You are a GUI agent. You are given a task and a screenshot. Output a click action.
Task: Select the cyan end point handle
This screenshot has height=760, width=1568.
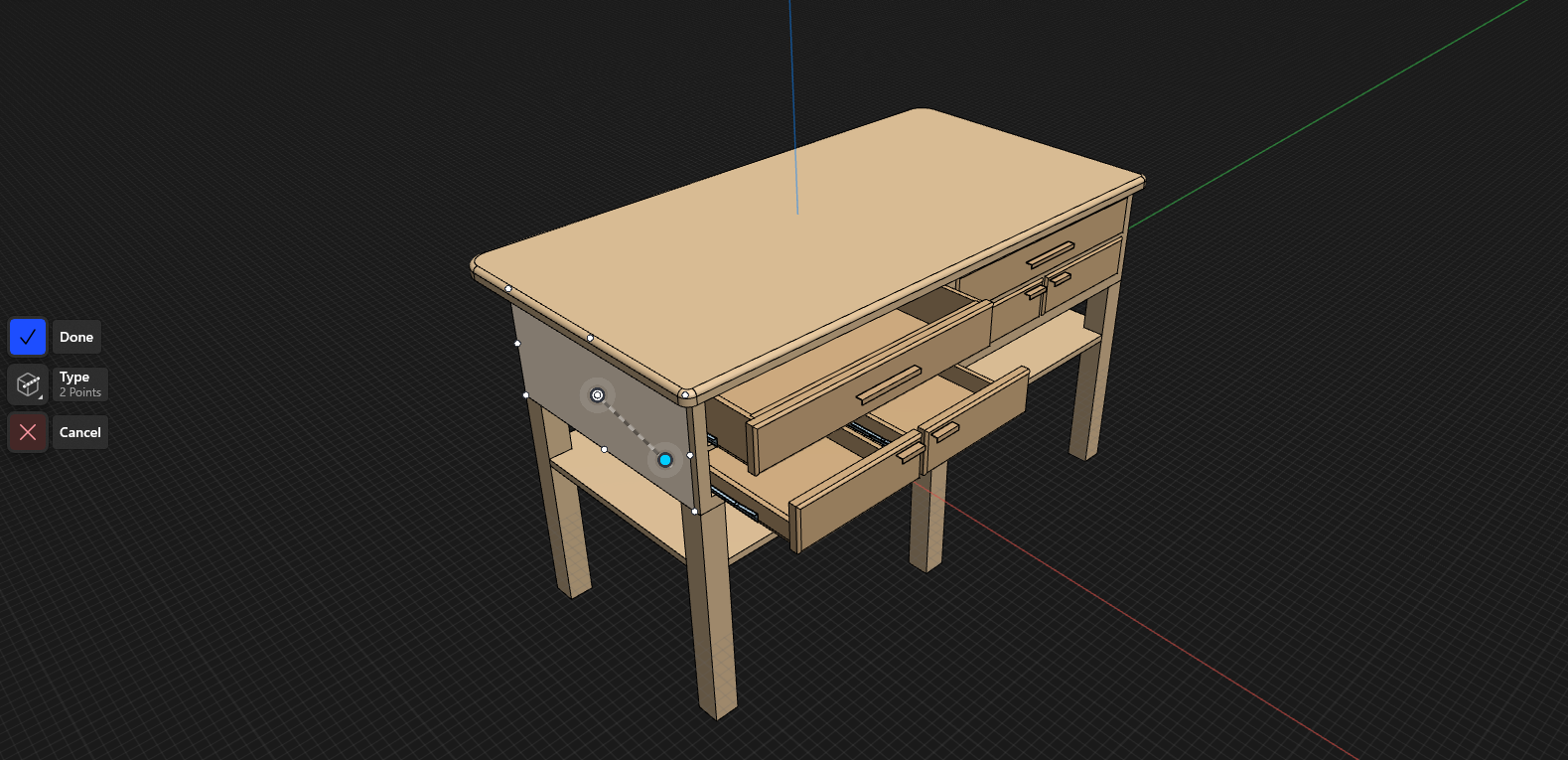point(665,460)
